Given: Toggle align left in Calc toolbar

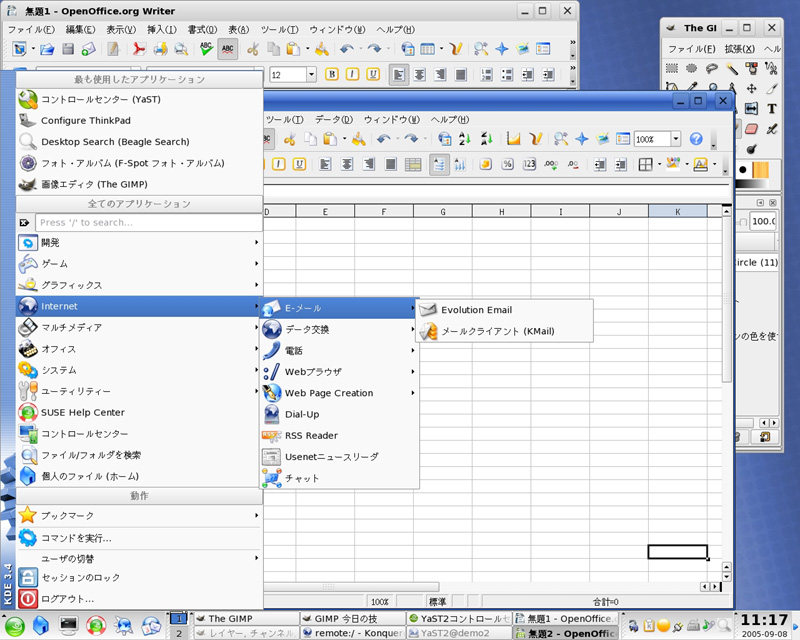Looking at the screenshot, I should point(325,164).
